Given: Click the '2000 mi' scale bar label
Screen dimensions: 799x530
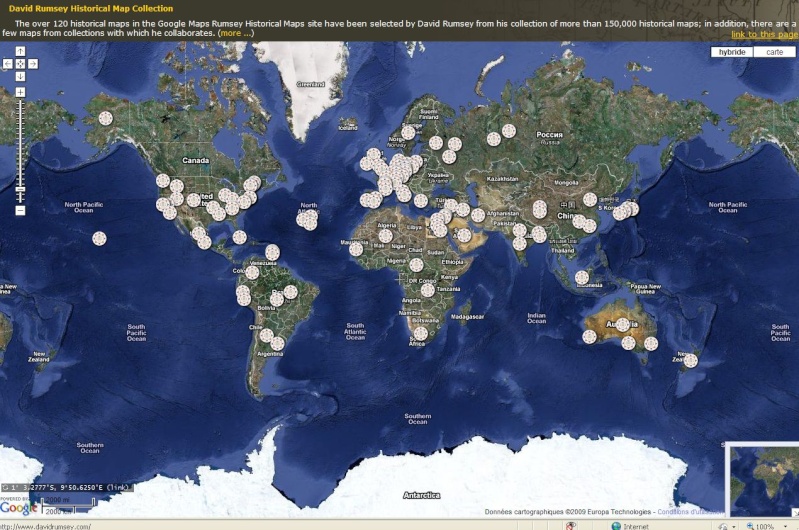Looking at the screenshot, I should click(x=57, y=500).
